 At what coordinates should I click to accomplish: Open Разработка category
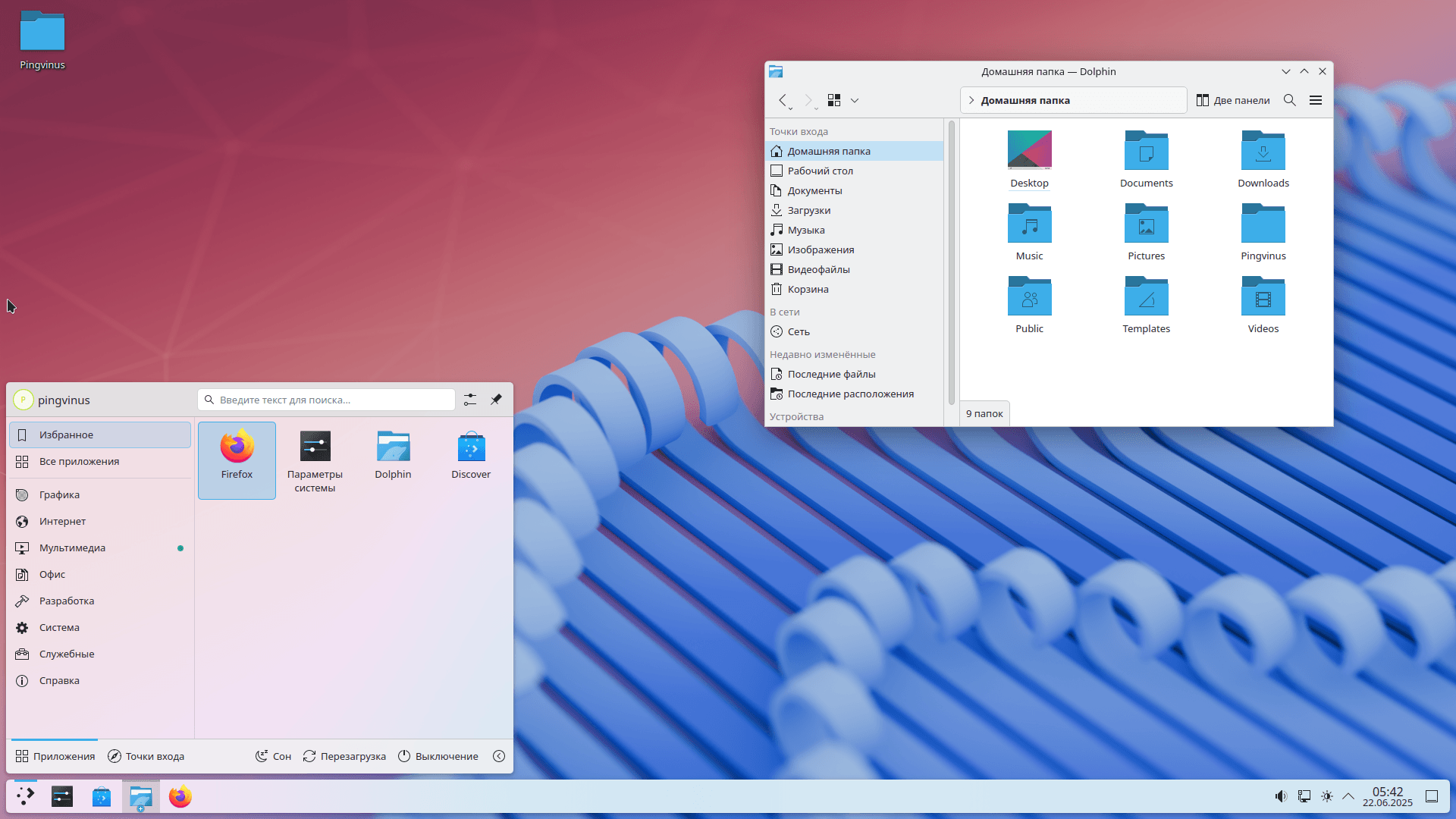[100, 601]
